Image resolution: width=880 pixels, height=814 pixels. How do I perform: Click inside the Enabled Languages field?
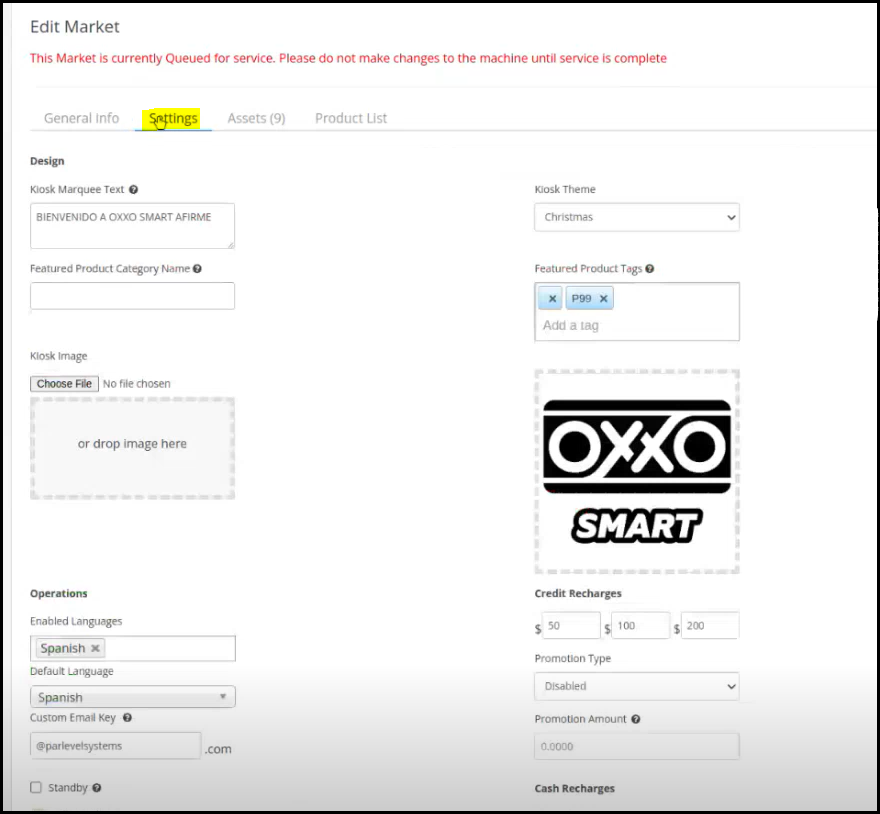click(x=132, y=648)
